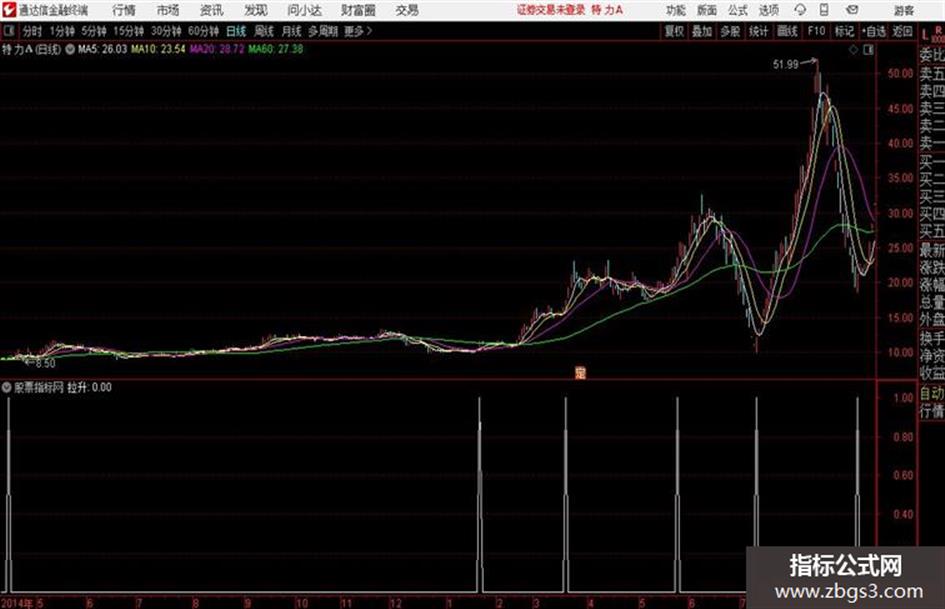The image size is (945, 609).
Task: Click the 特力A(日线) chart title
Action: pos(31,49)
